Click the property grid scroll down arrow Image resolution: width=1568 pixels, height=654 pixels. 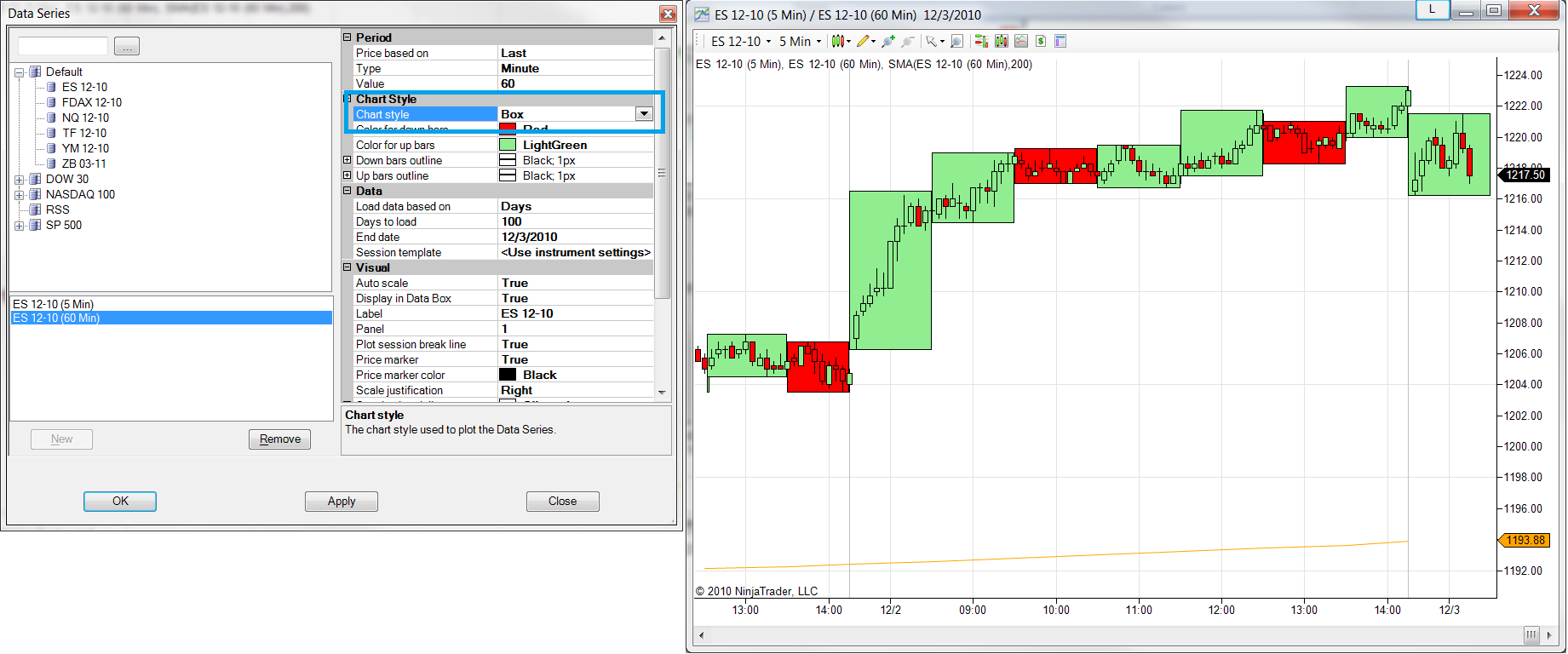point(662,392)
